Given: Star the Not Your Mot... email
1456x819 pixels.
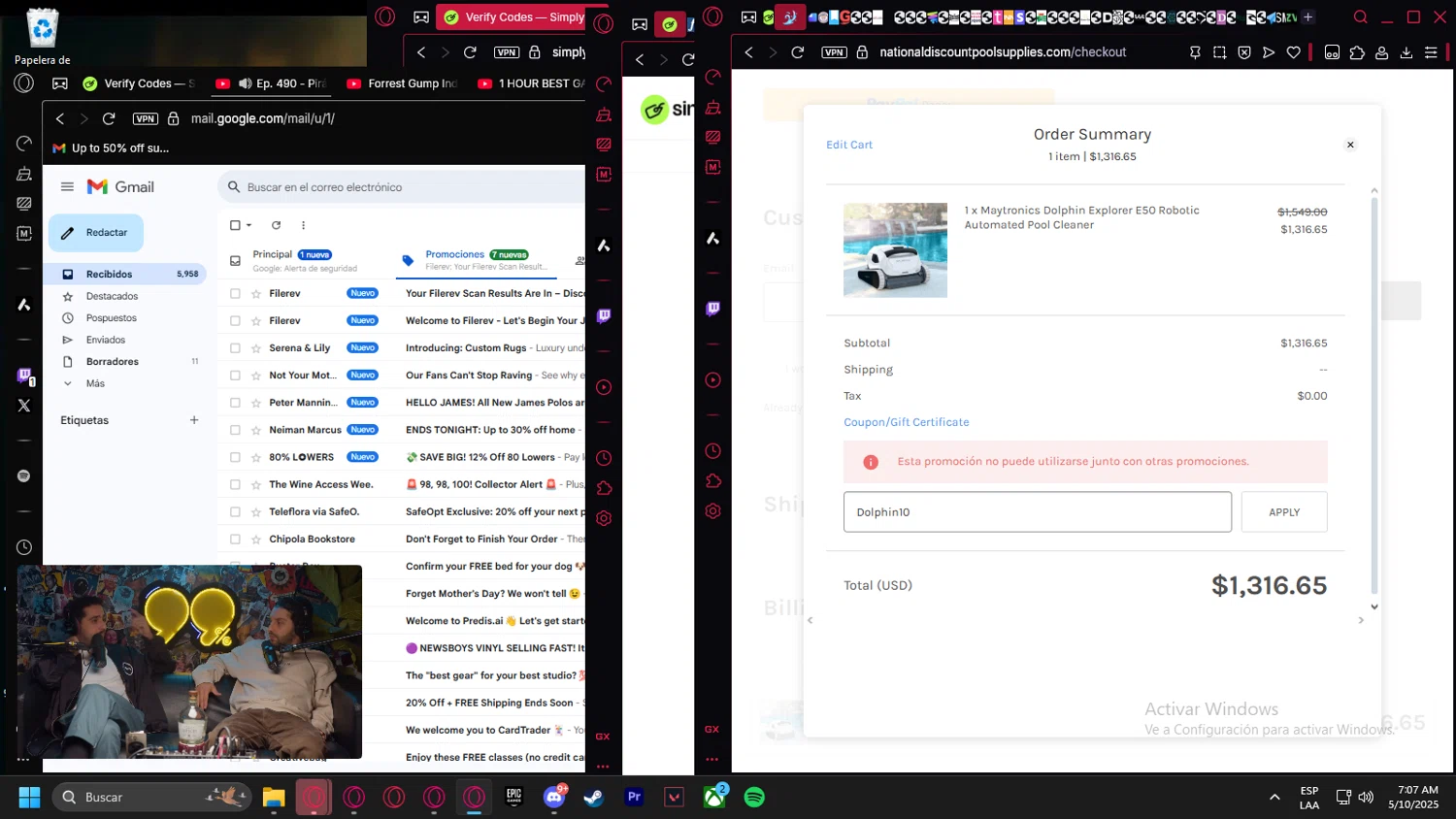Looking at the screenshot, I should 256,376.
